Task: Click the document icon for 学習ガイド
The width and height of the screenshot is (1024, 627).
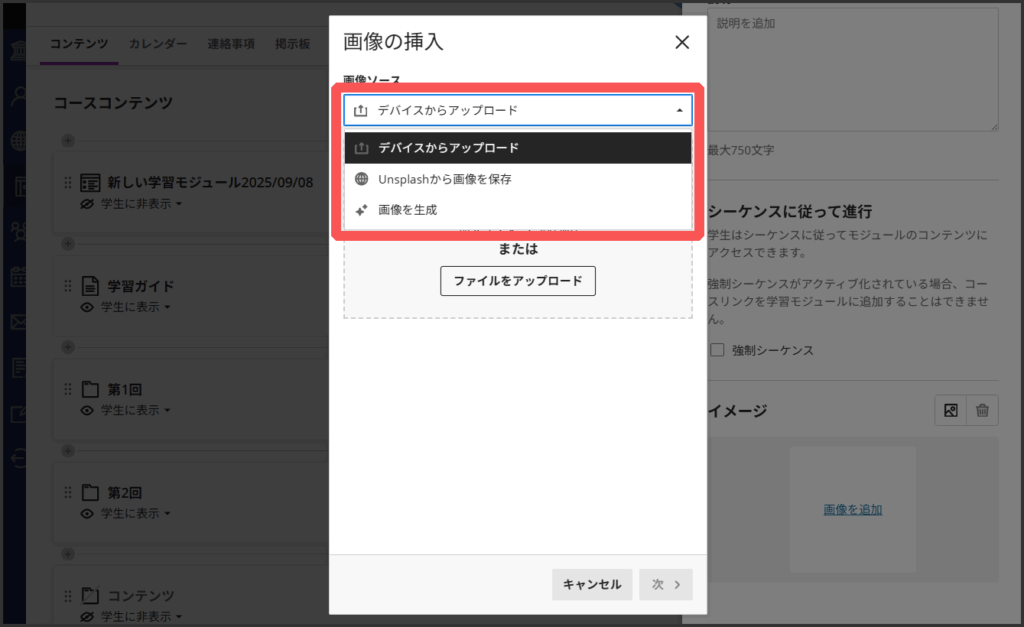Action: pyautogui.click(x=90, y=286)
